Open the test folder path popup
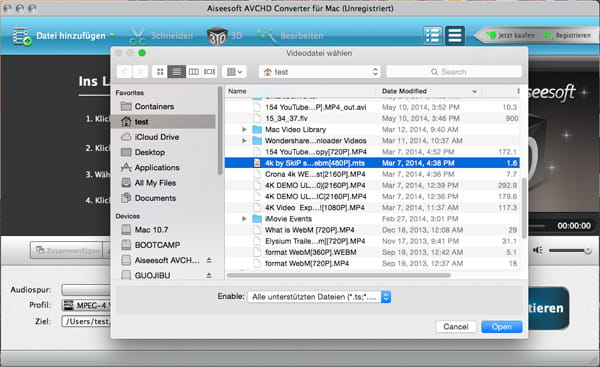The width and height of the screenshot is (600, 367). pos(320,72)
